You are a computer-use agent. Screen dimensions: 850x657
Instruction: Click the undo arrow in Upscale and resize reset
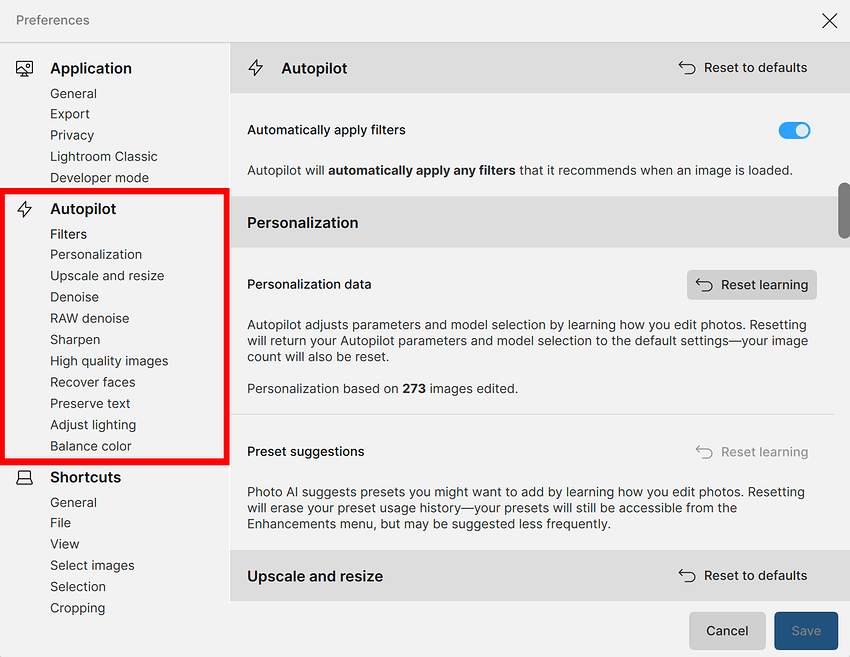click(687, 576)
